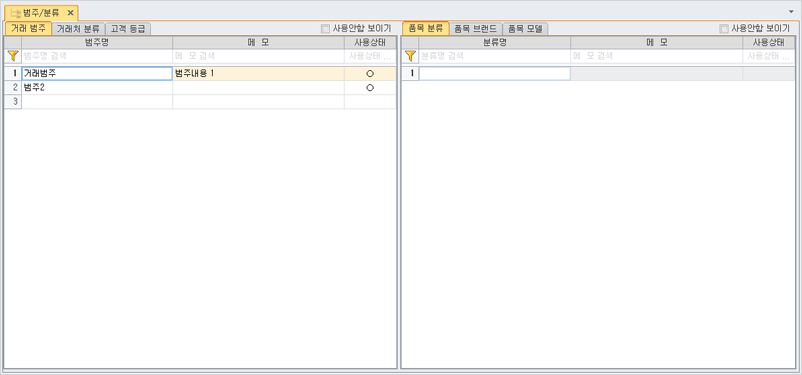Viewport: 802px width, 375px height.
Task: Click right grid 사용상태 filter dropdown cell
Action: (x=769, y=56)
